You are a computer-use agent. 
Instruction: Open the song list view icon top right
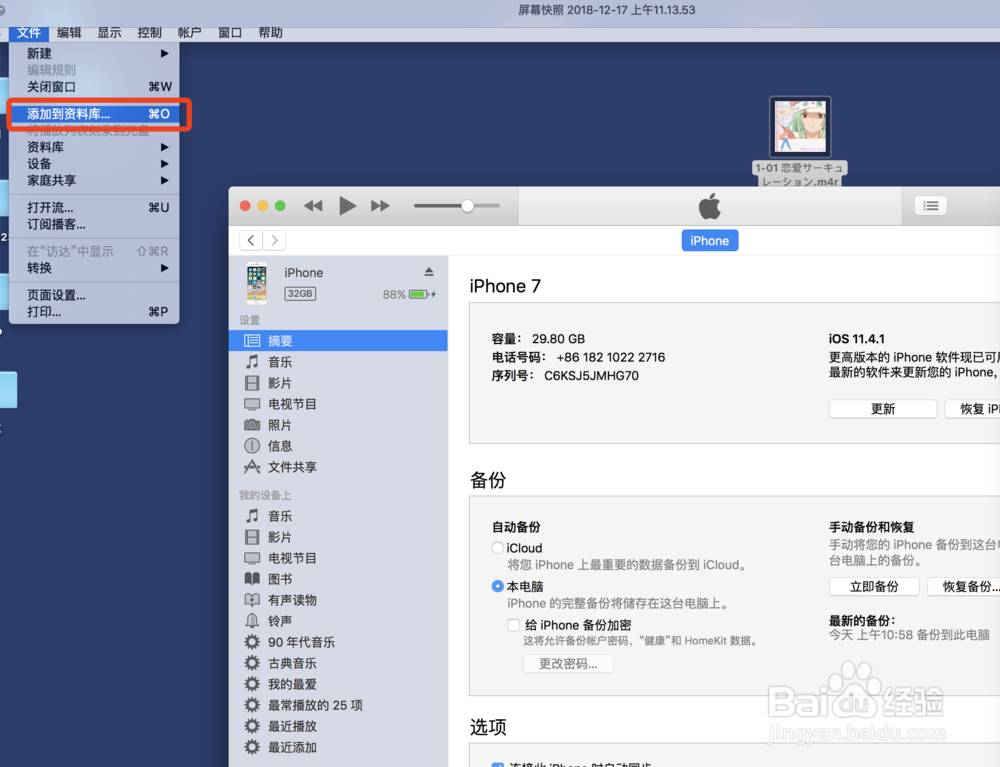click(x=930, y=206)
